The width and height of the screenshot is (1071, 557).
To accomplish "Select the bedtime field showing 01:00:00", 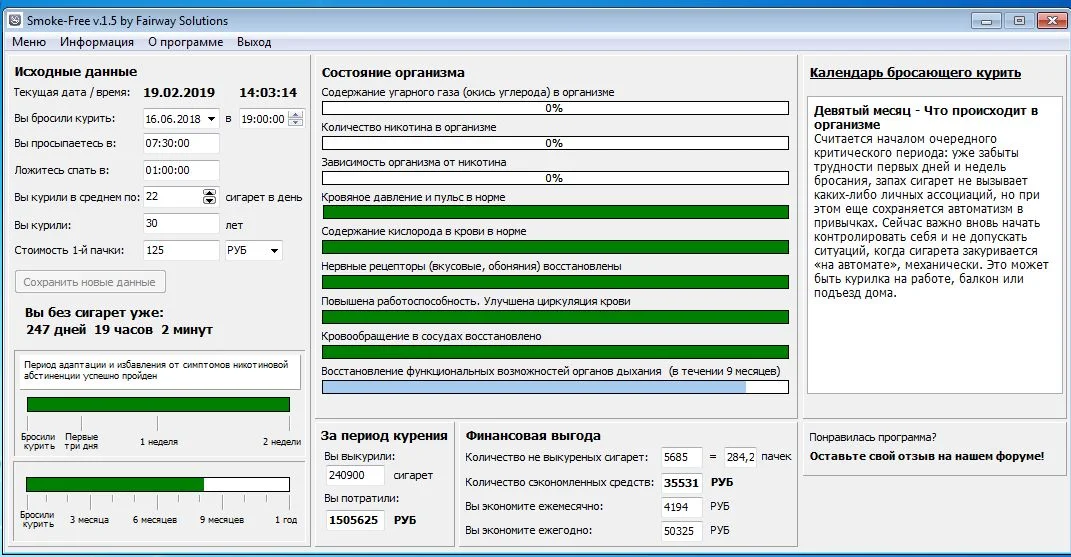I will pos(181,171).
